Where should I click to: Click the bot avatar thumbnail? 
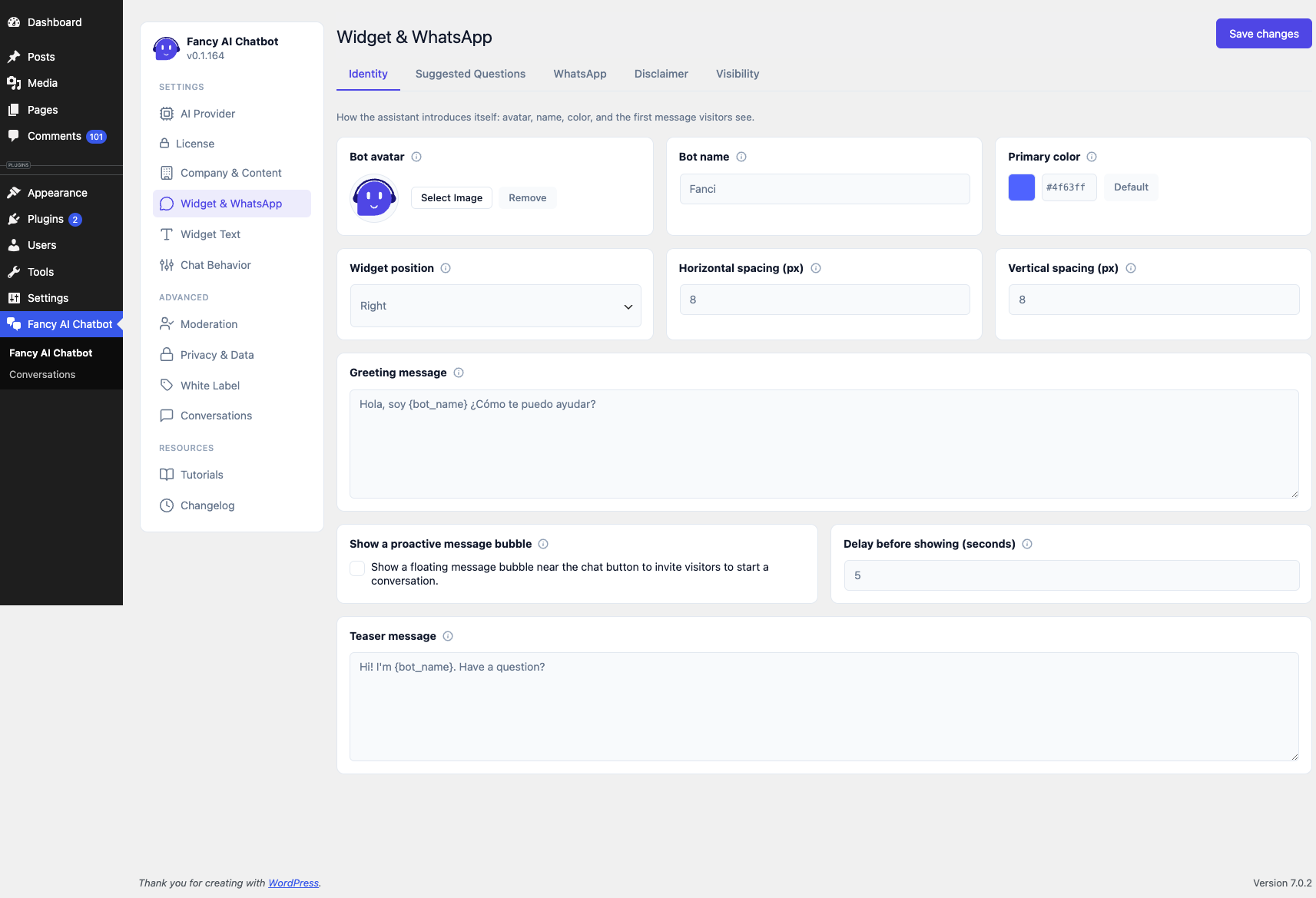(374, 198)
